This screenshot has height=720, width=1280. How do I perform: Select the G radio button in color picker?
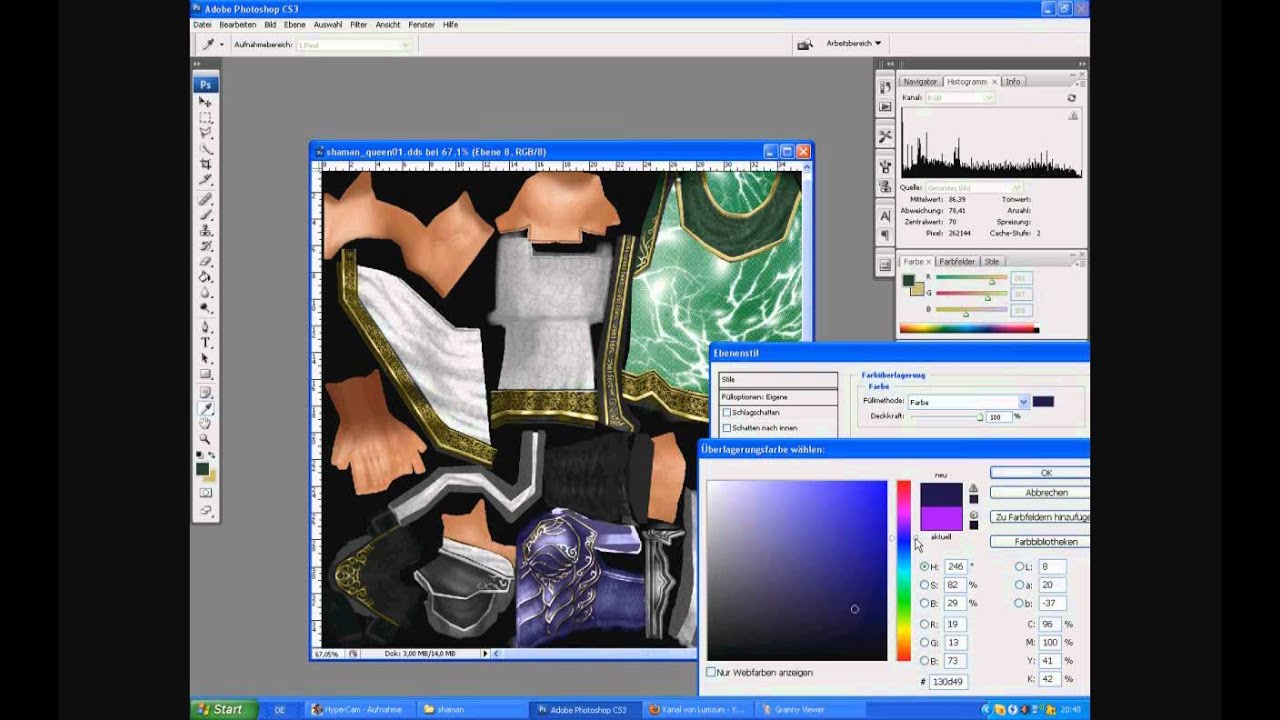click(924, 642)
